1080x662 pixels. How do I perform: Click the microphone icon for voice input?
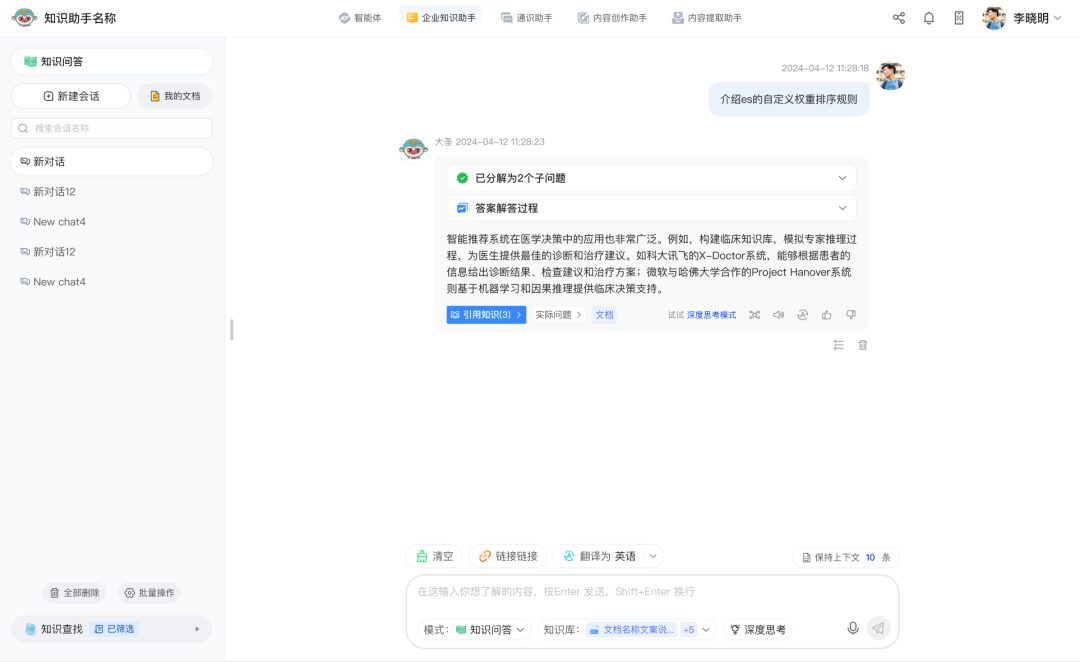tap(853, 628)
